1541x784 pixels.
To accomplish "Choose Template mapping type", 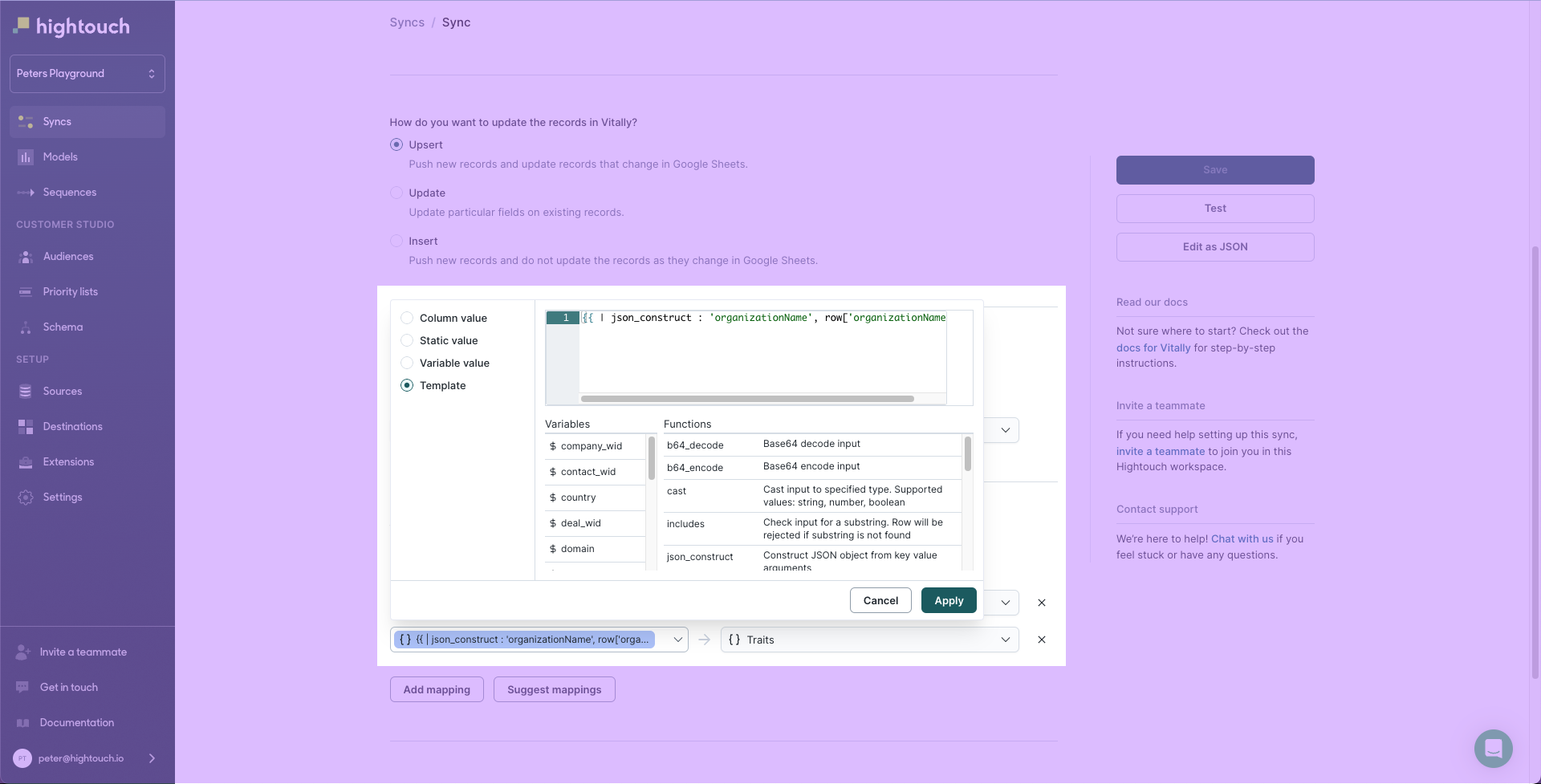I will pos(407,386).
